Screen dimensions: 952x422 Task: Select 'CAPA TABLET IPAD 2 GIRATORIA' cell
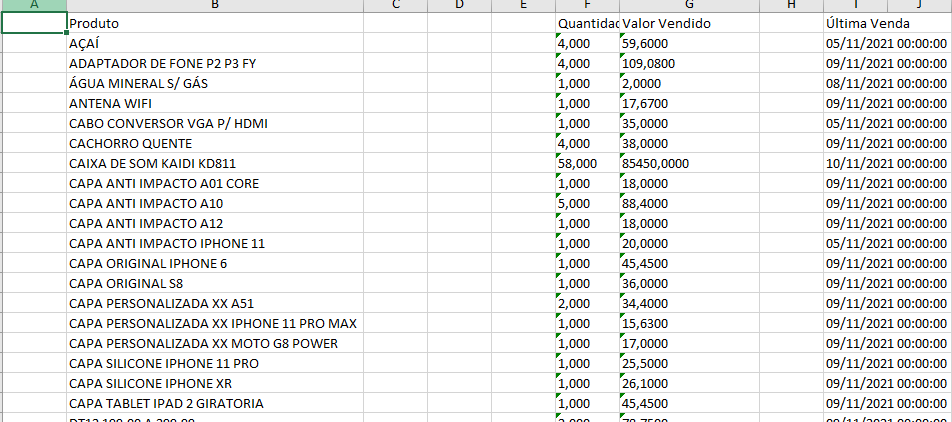[x=216, y=404]
